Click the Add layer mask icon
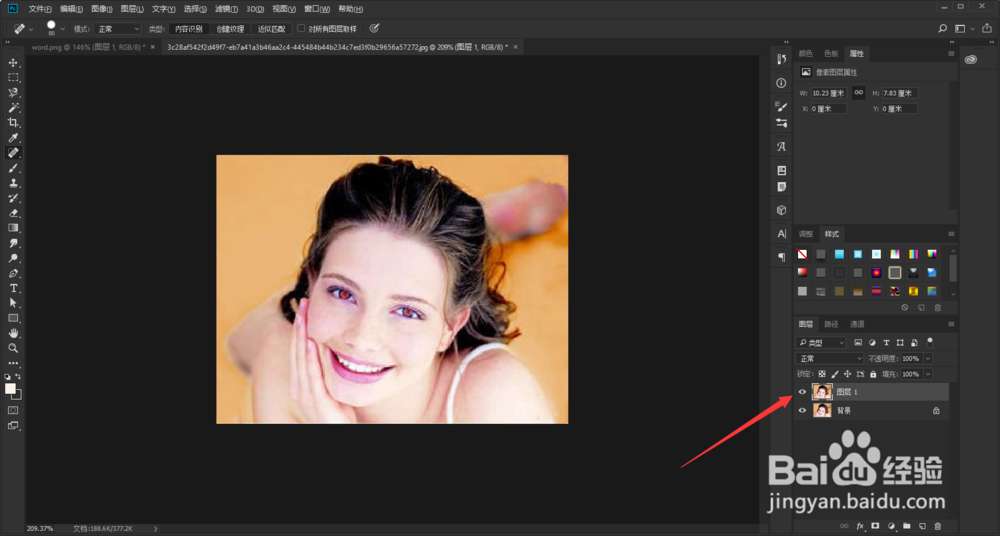 click(875, 526)
